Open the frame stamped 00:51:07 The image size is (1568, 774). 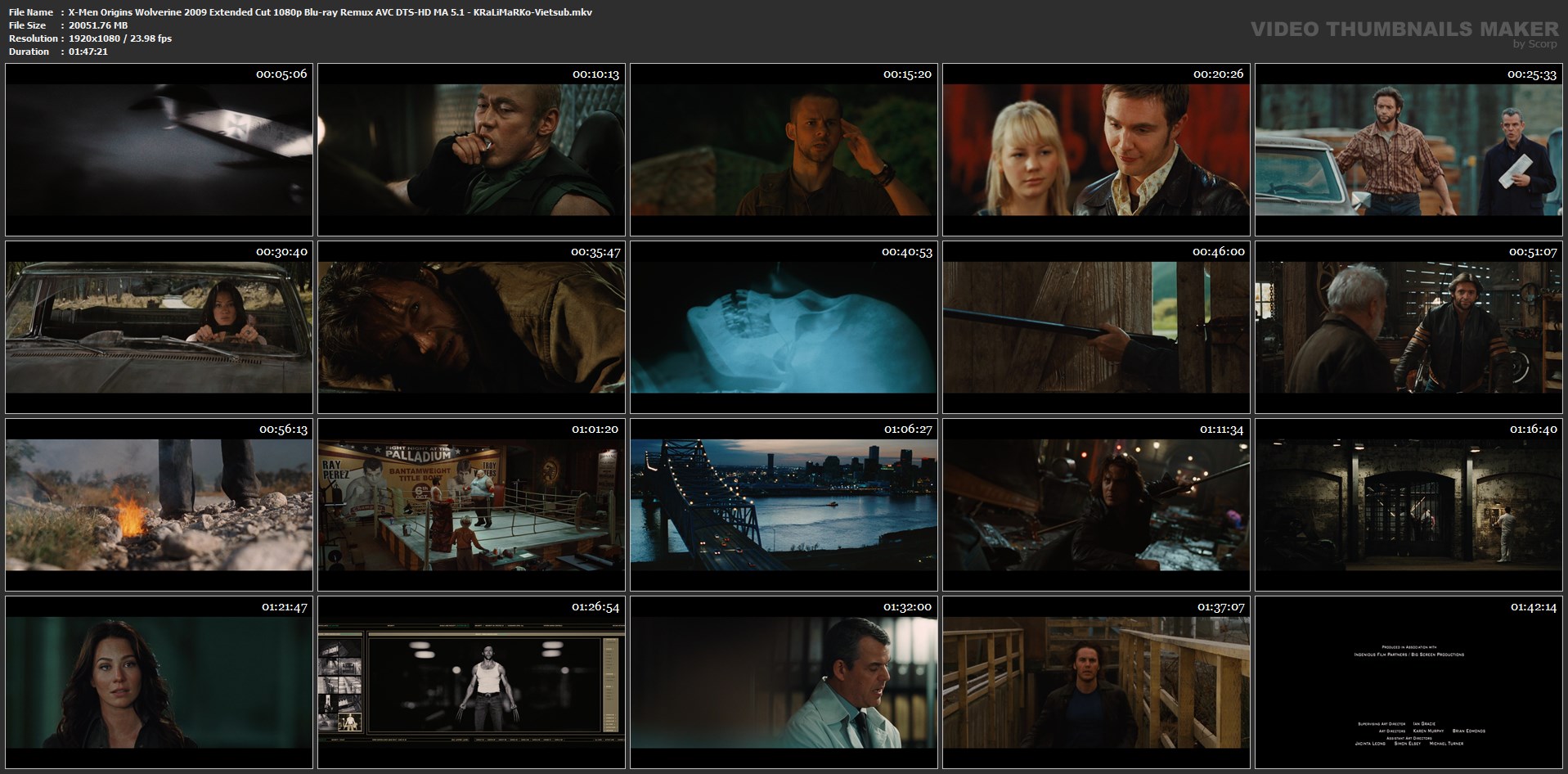pyautogui.click(x=1409, y=327)
